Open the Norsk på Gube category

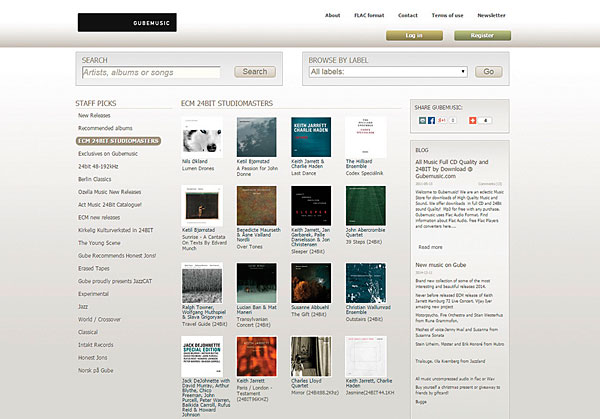coord(96,370)
